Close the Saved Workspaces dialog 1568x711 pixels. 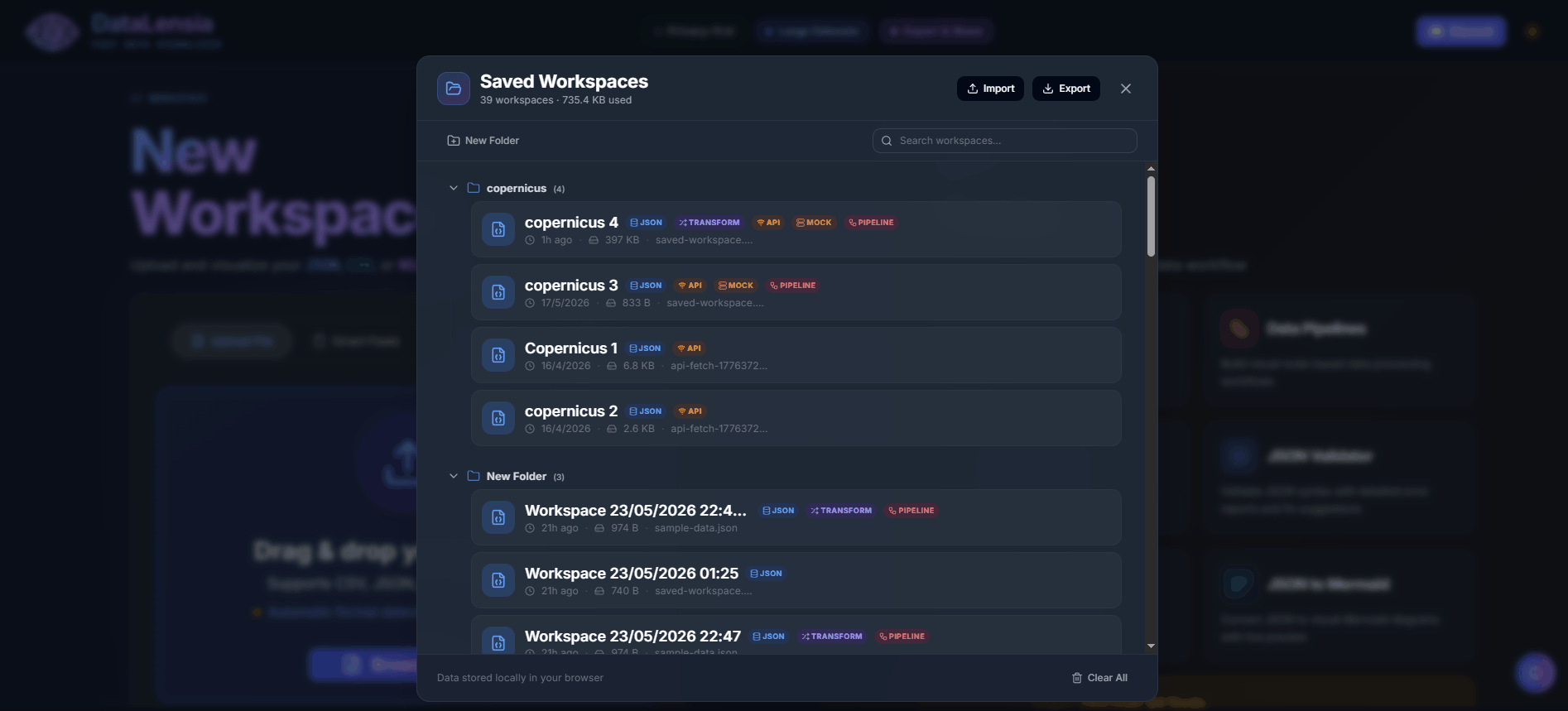tap(1126, 89)
